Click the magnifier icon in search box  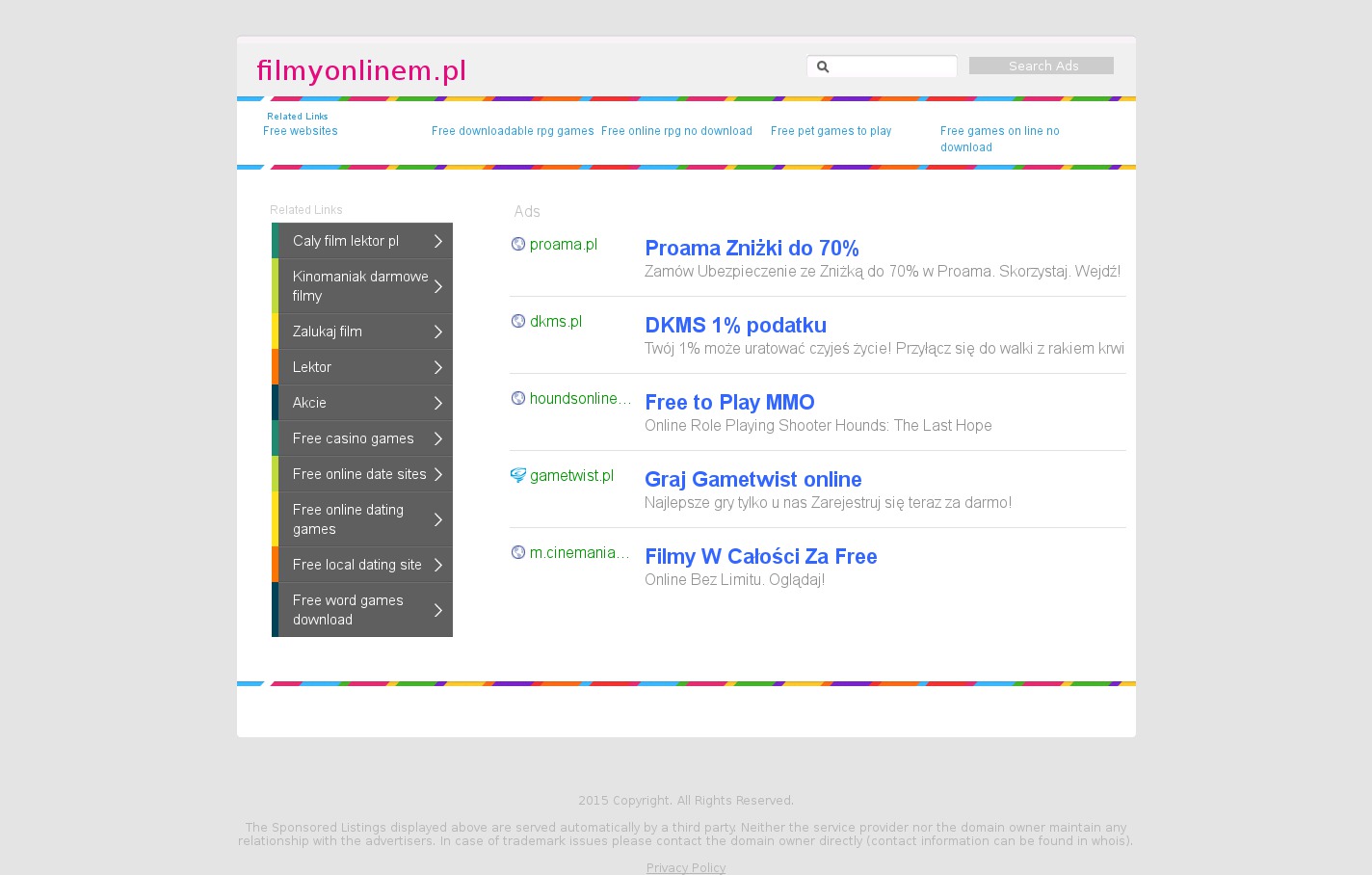(823, 66)
